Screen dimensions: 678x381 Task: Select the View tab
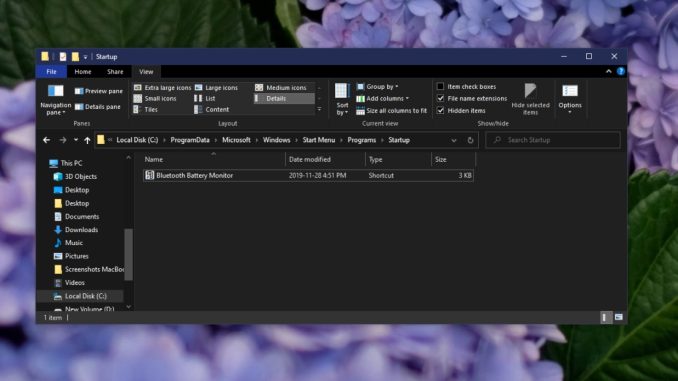(146, 72)
